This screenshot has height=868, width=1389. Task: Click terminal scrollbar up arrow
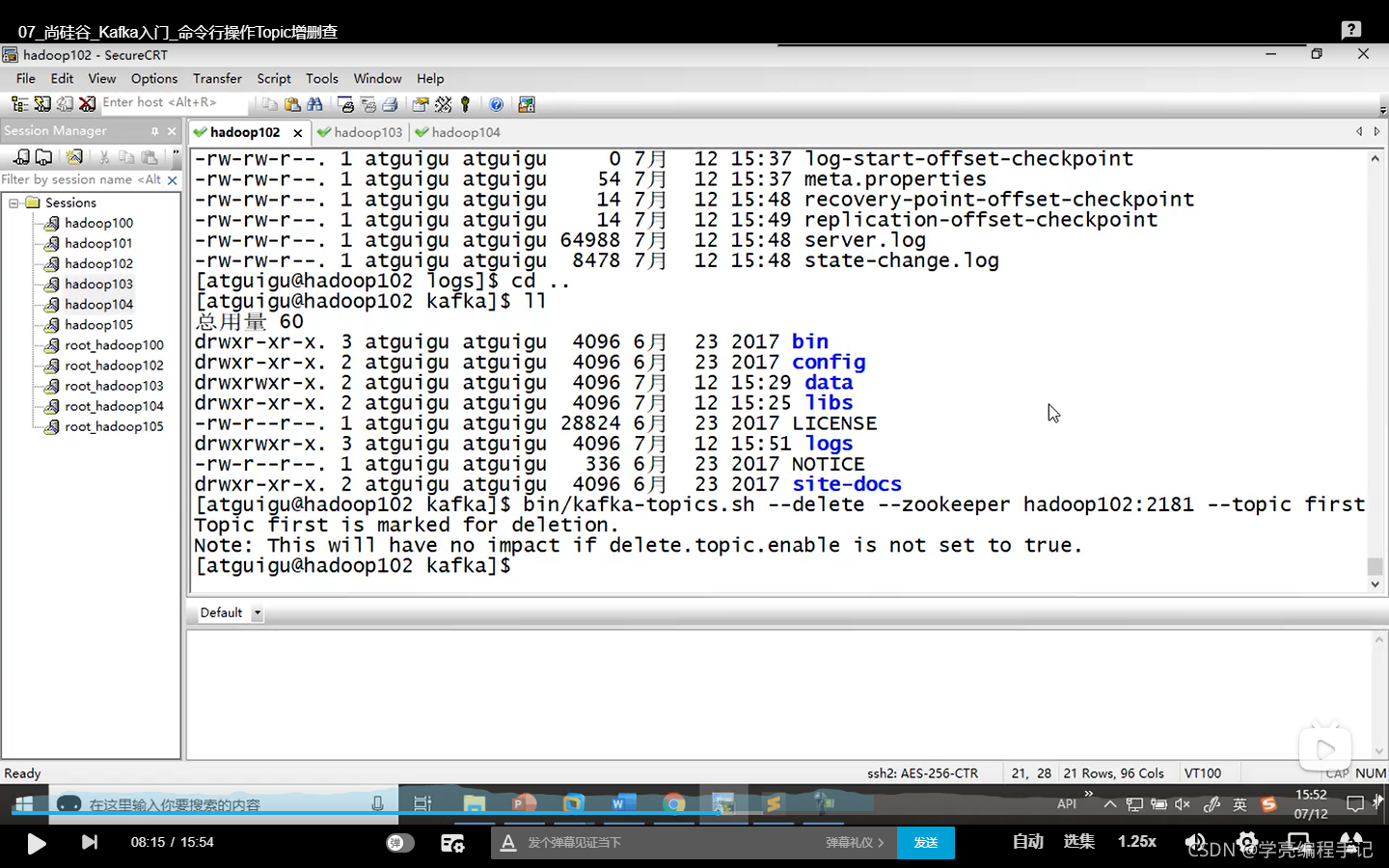point(1375,158)
